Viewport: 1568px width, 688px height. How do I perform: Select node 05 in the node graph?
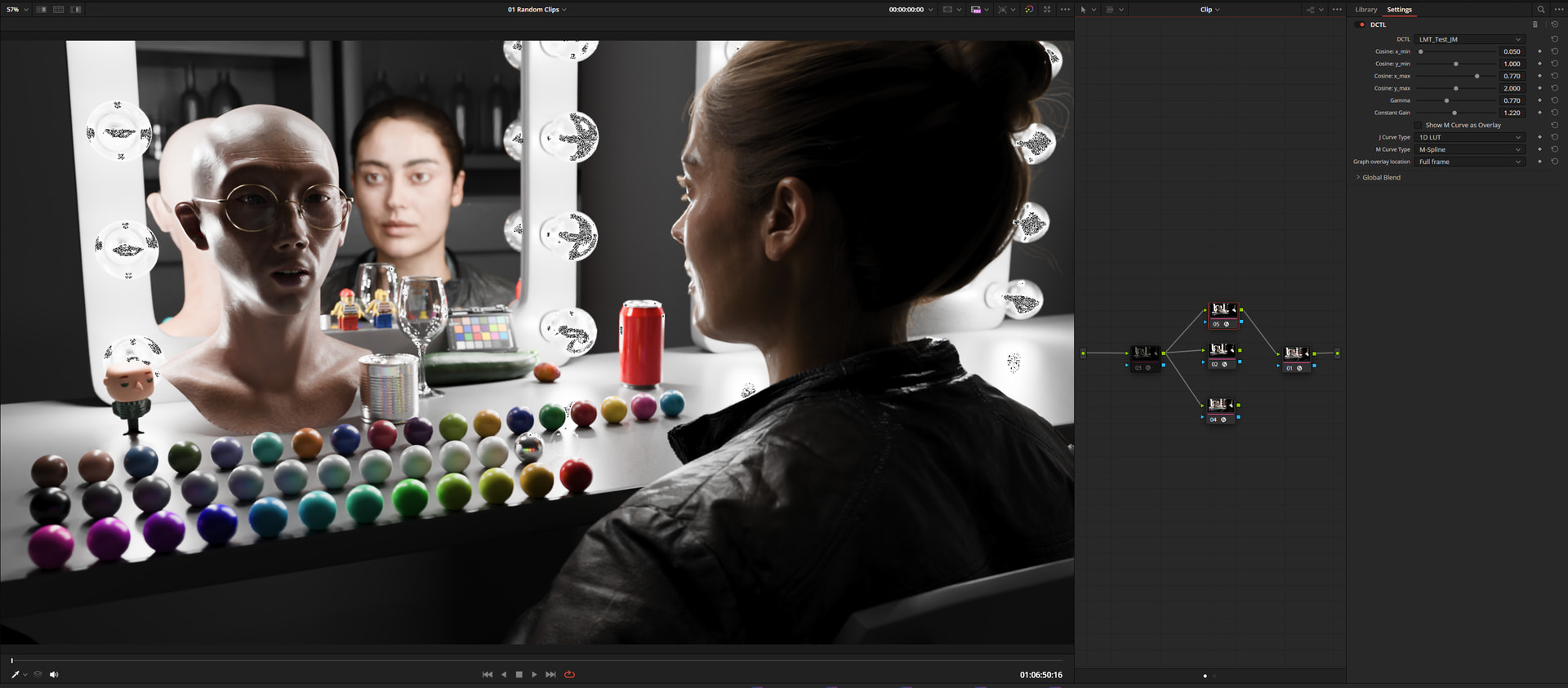[x=1222, y=312]
